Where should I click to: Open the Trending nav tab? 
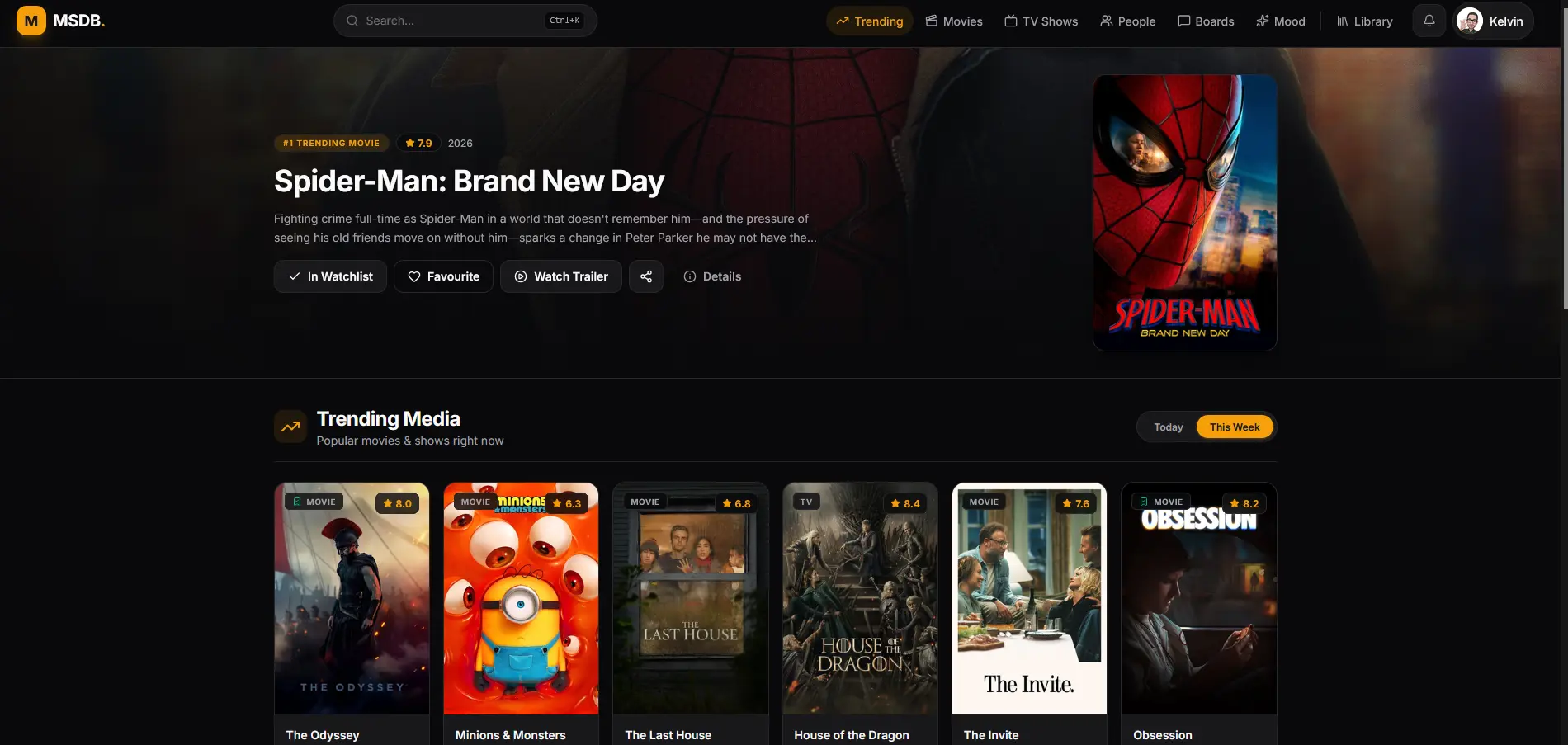(869, 21)
